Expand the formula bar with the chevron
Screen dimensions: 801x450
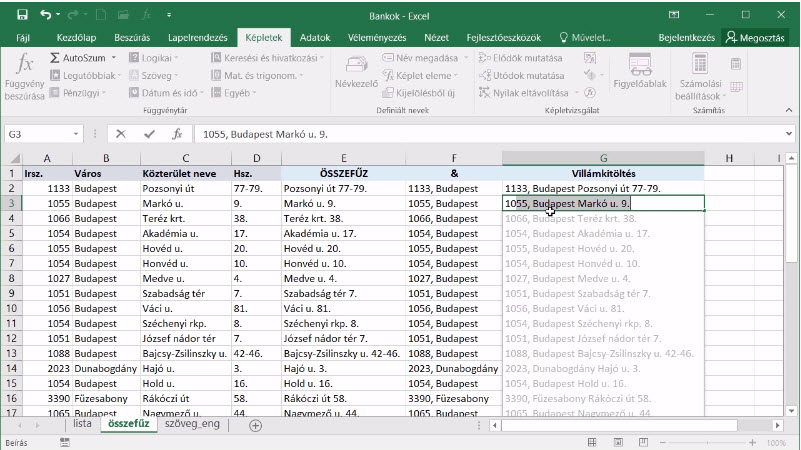click(x=789, y=134)
